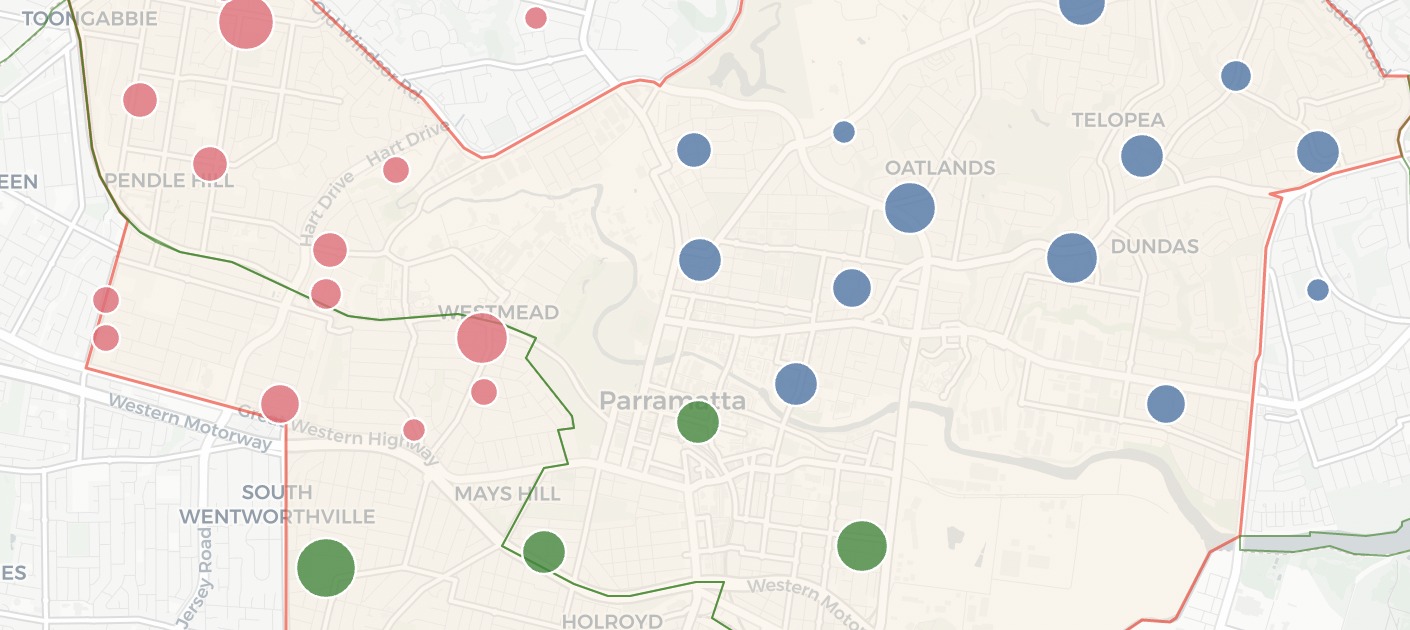Viewport: 1410px width, 630px height.
Task: Open large red marker under Westmead label
Action: click(482, 338)
